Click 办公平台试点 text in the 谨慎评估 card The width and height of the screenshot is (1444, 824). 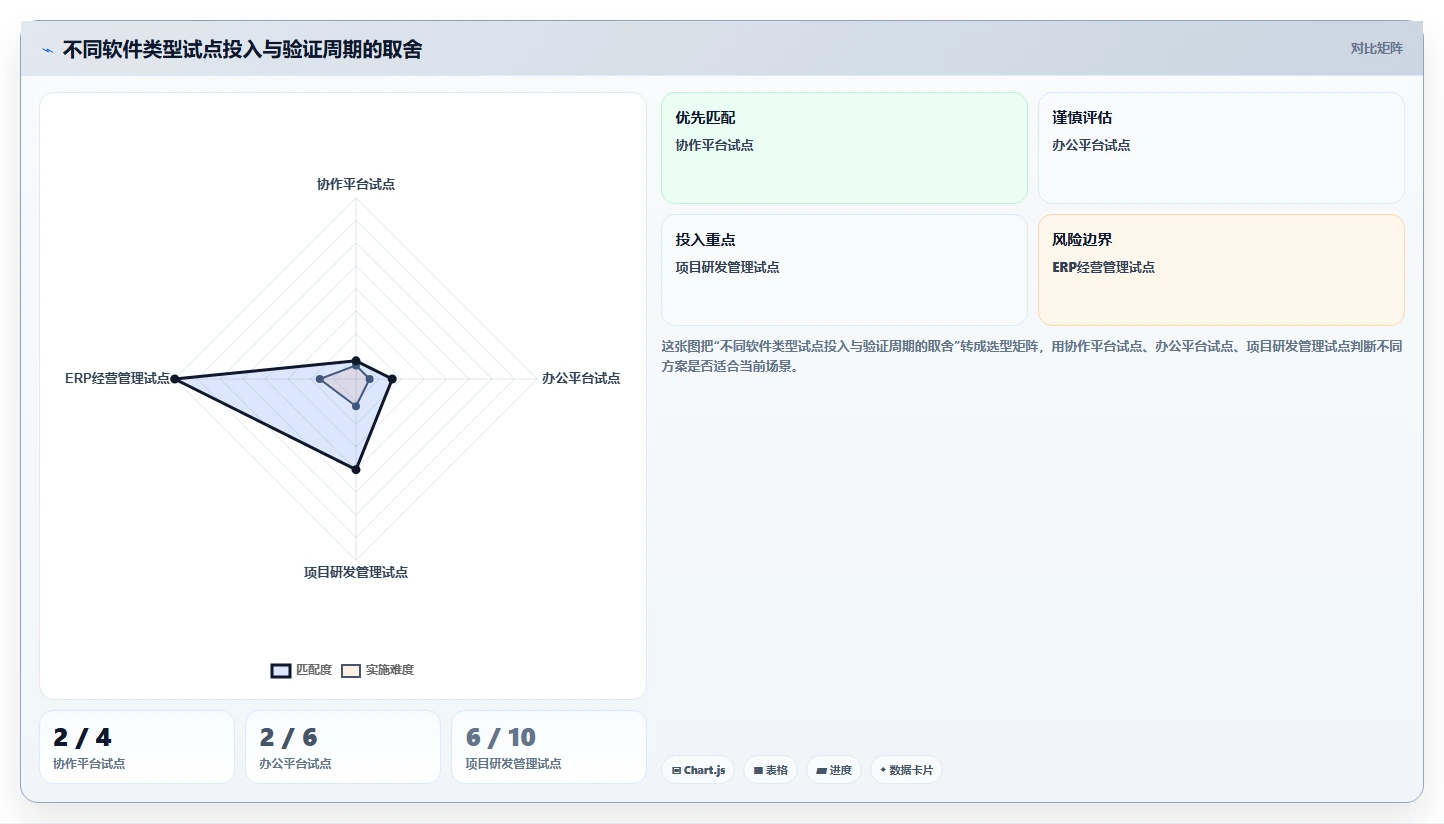[1091, 145]
